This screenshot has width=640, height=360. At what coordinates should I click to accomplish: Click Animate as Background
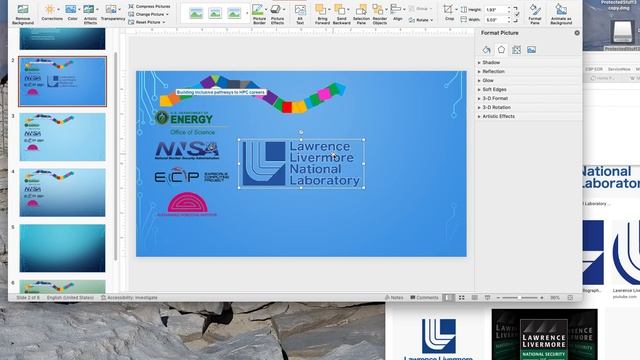pyautogui.click(x=561, y=14)
